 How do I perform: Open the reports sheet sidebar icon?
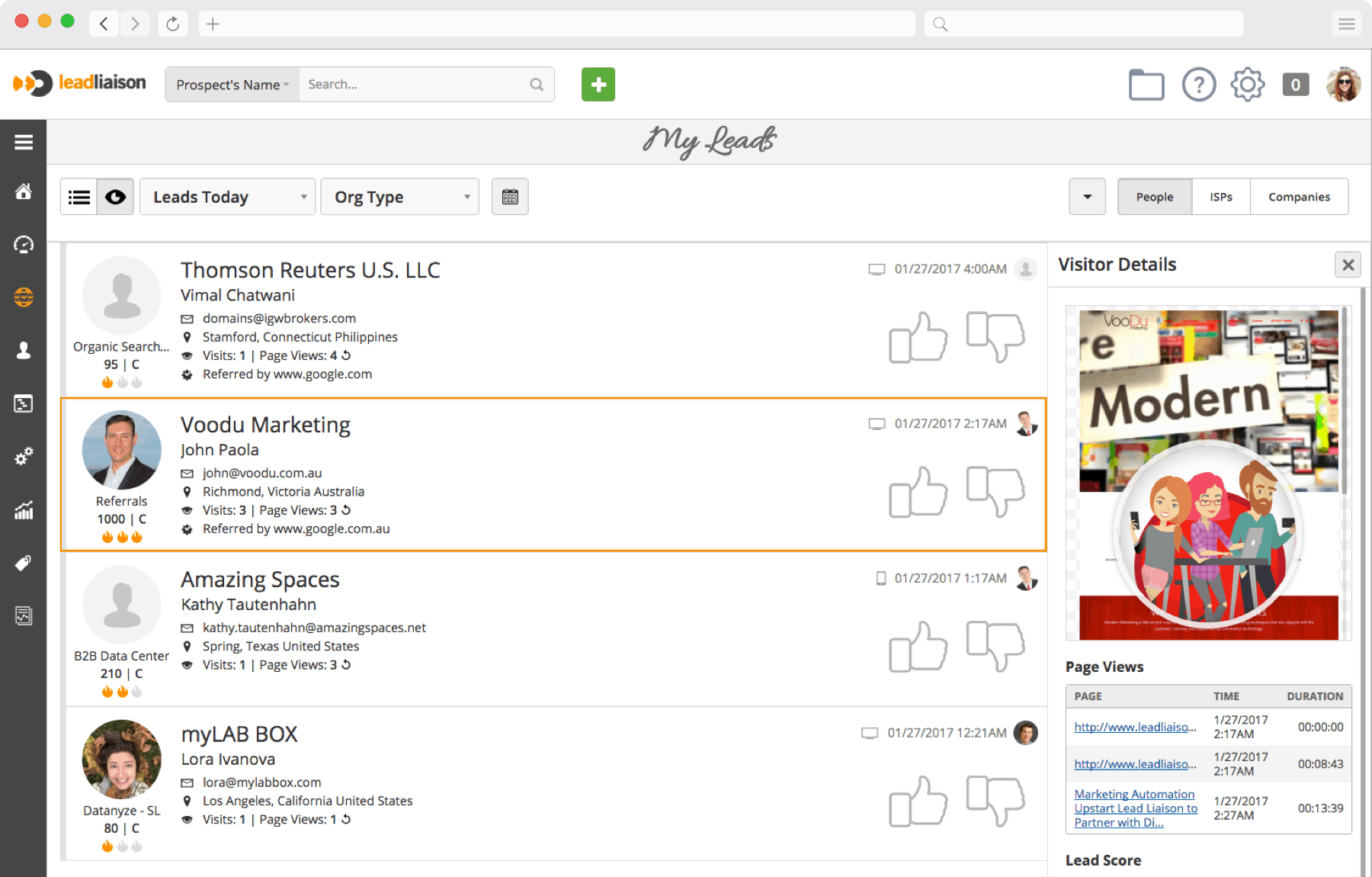24,615
